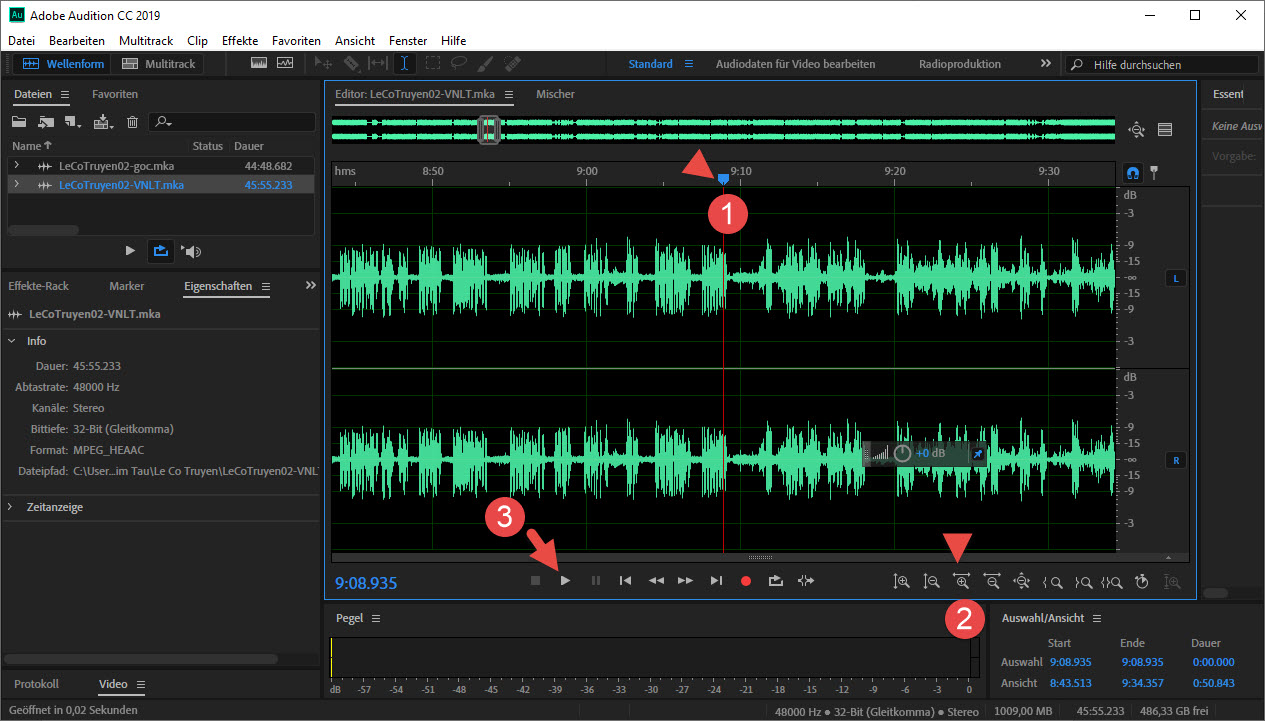This screenshot has height=721, width=1265.
Task: Zoom in at the out point
Action: click(x=1082, y=580)
